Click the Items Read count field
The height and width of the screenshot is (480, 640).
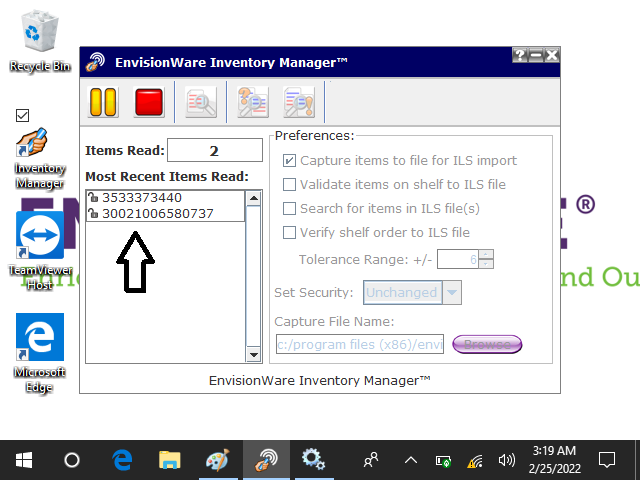215,150
